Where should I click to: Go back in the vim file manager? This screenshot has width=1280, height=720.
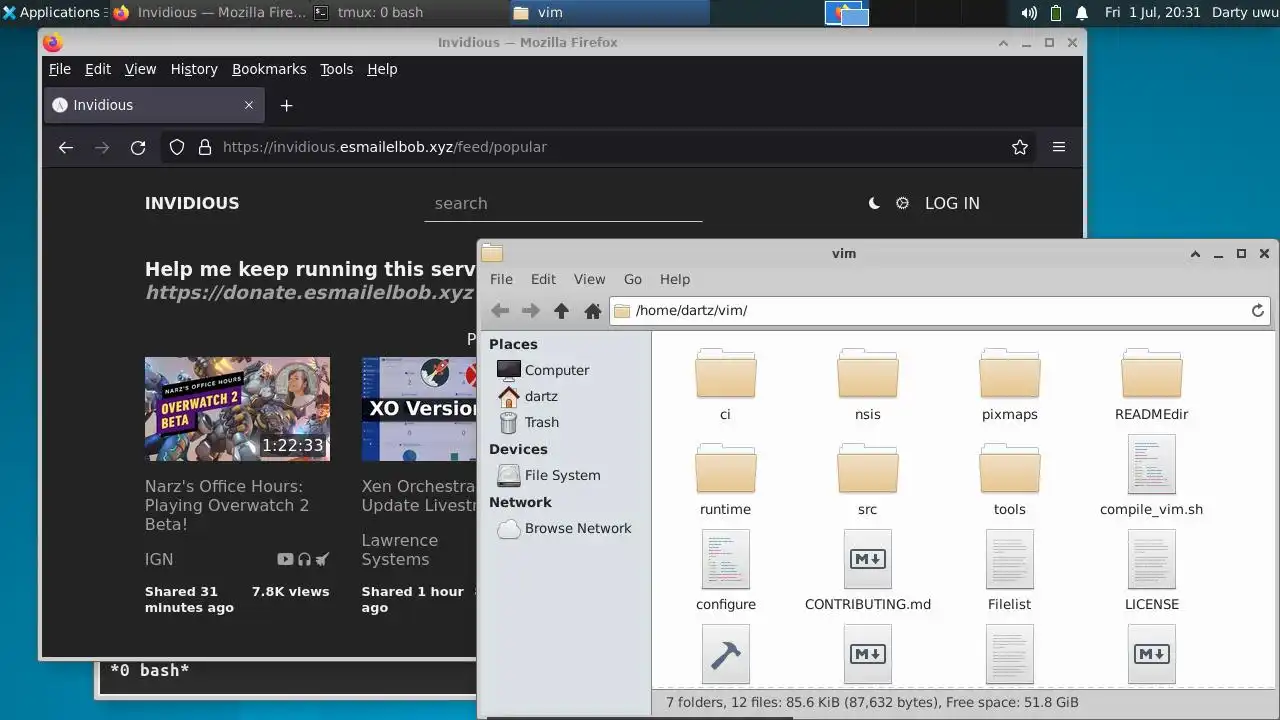click(500, 311)
